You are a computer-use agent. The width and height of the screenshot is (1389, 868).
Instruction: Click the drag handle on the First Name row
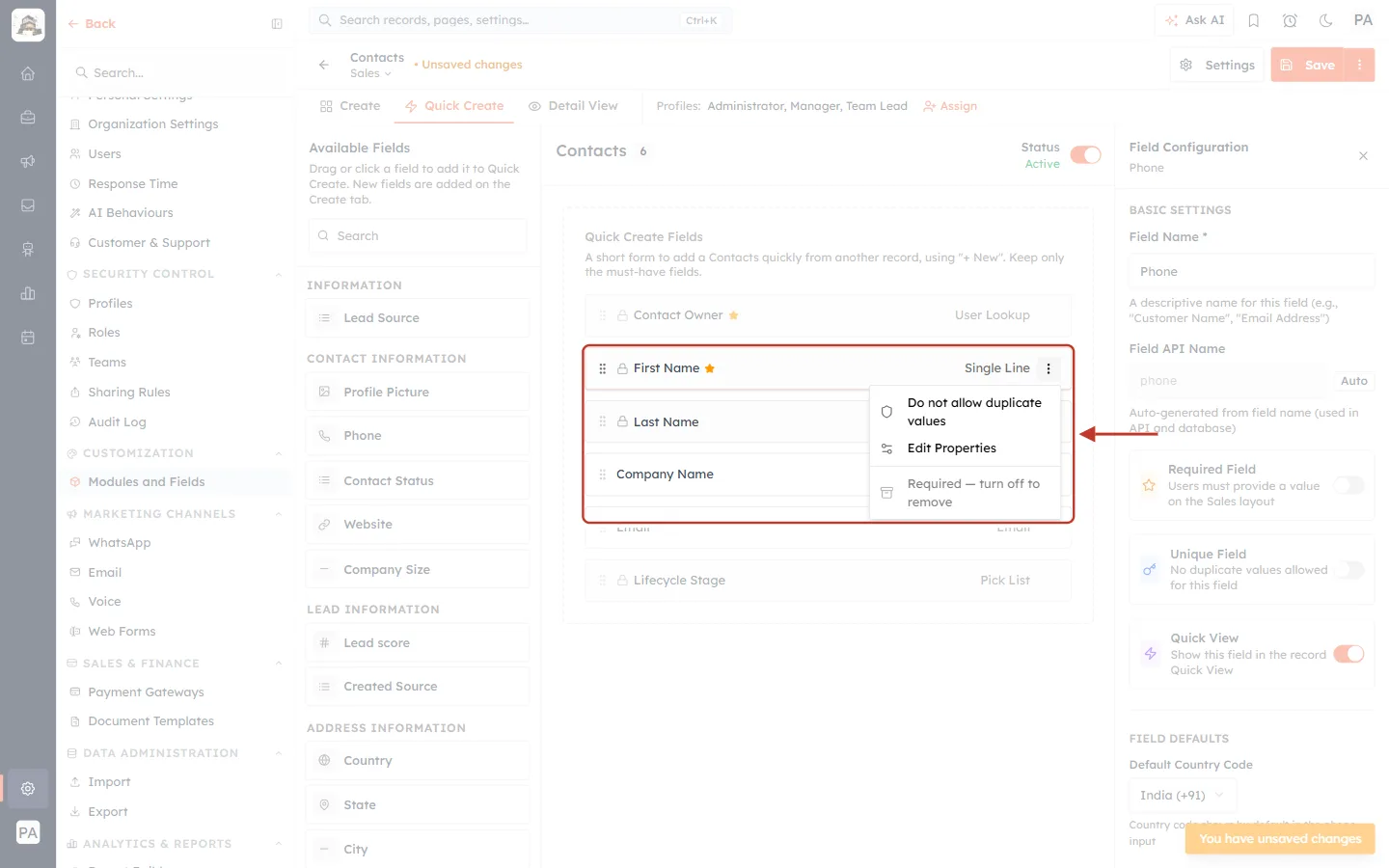[603, 368]
